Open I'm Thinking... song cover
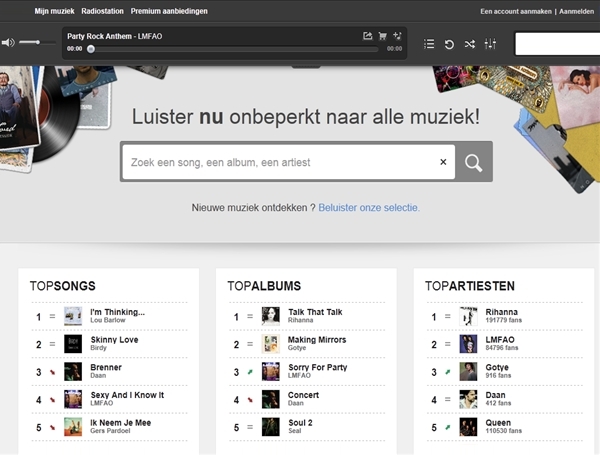This screenshot has width=600, height=455. 73,316
